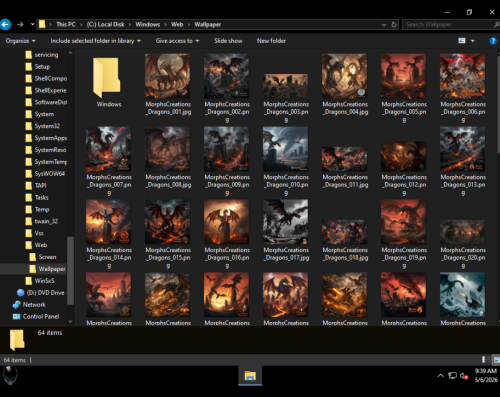Click navigation pane scroll down arrow
Screen dimensions: 500x397
(x=70, y=321)
